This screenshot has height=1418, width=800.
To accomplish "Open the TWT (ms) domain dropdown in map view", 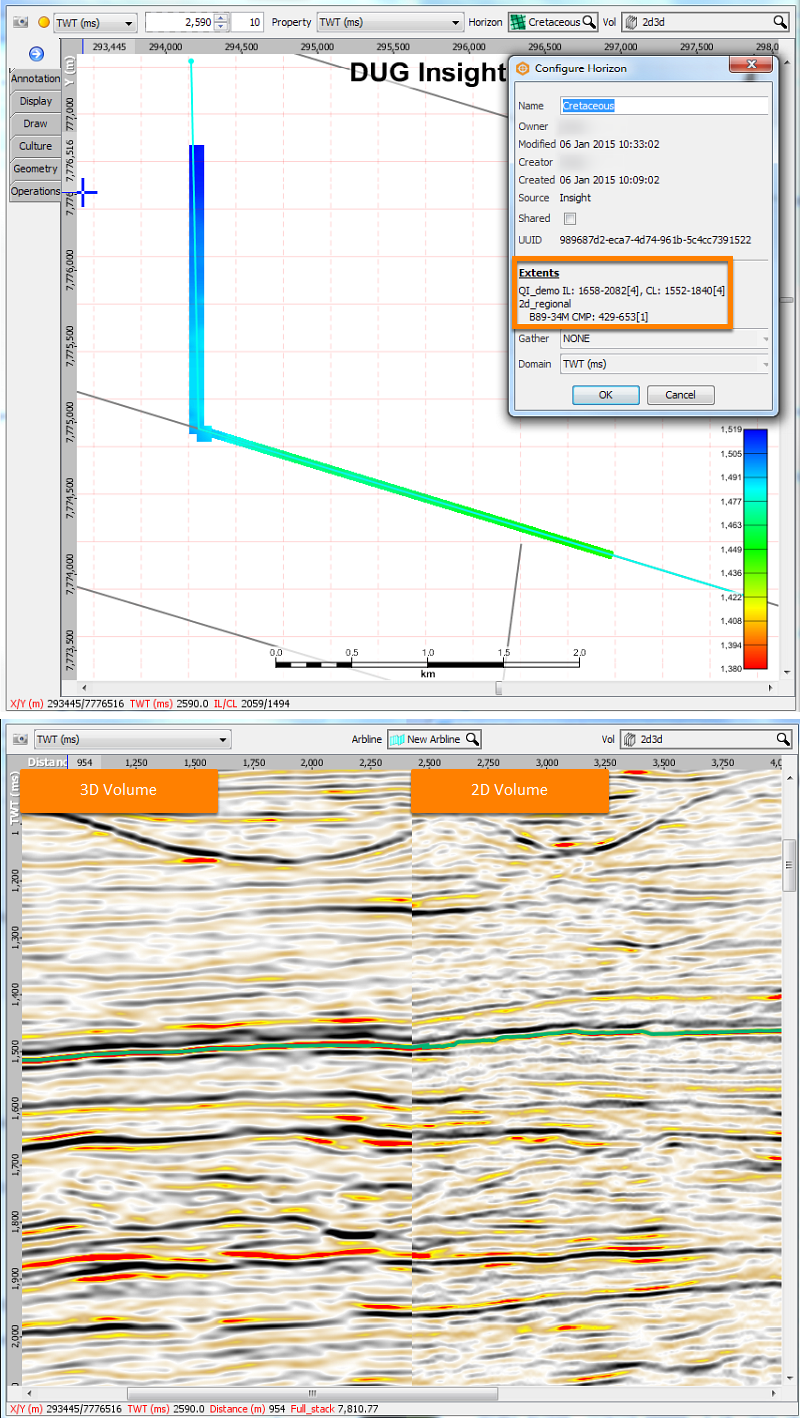I will pyautogui.click(x=95, y=22).
